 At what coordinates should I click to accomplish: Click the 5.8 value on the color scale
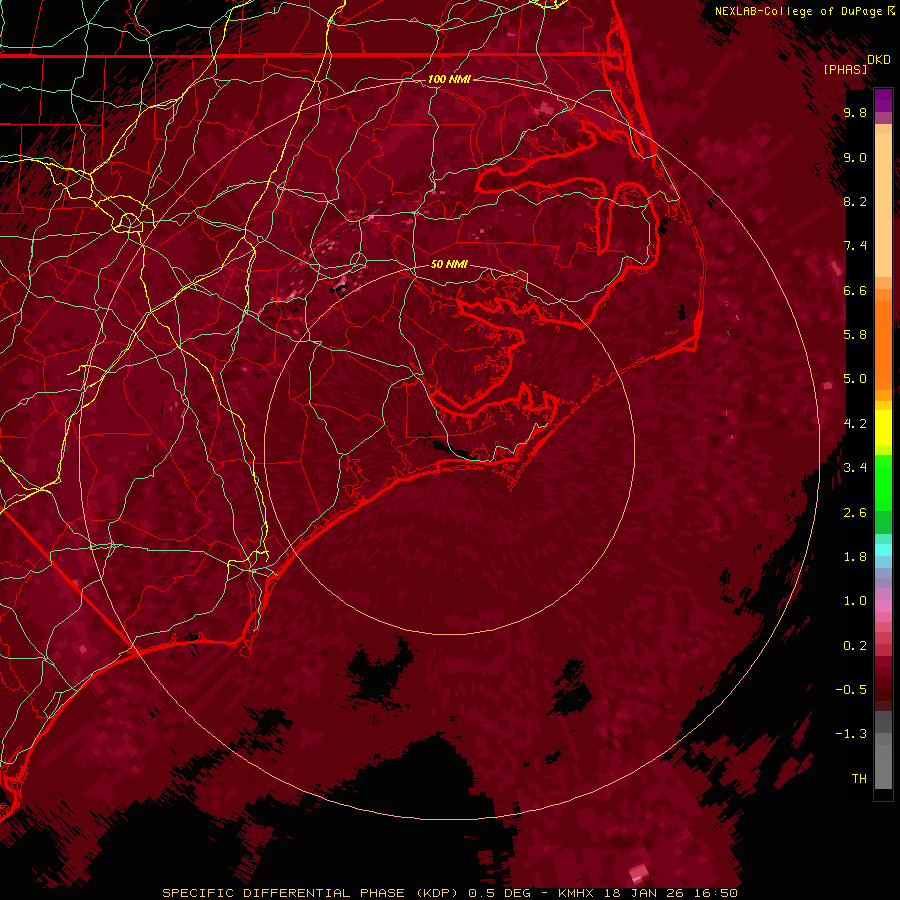click(x=855, y=335)
